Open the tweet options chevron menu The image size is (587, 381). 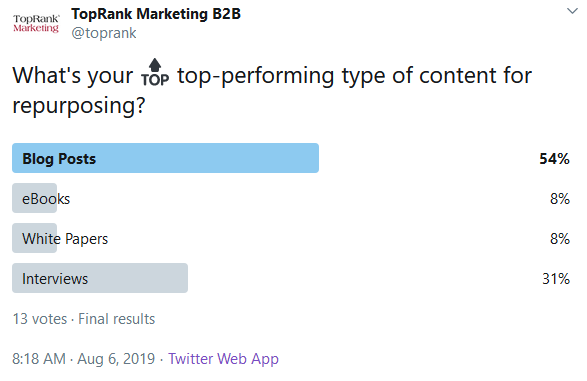click(x=572, y=11)
